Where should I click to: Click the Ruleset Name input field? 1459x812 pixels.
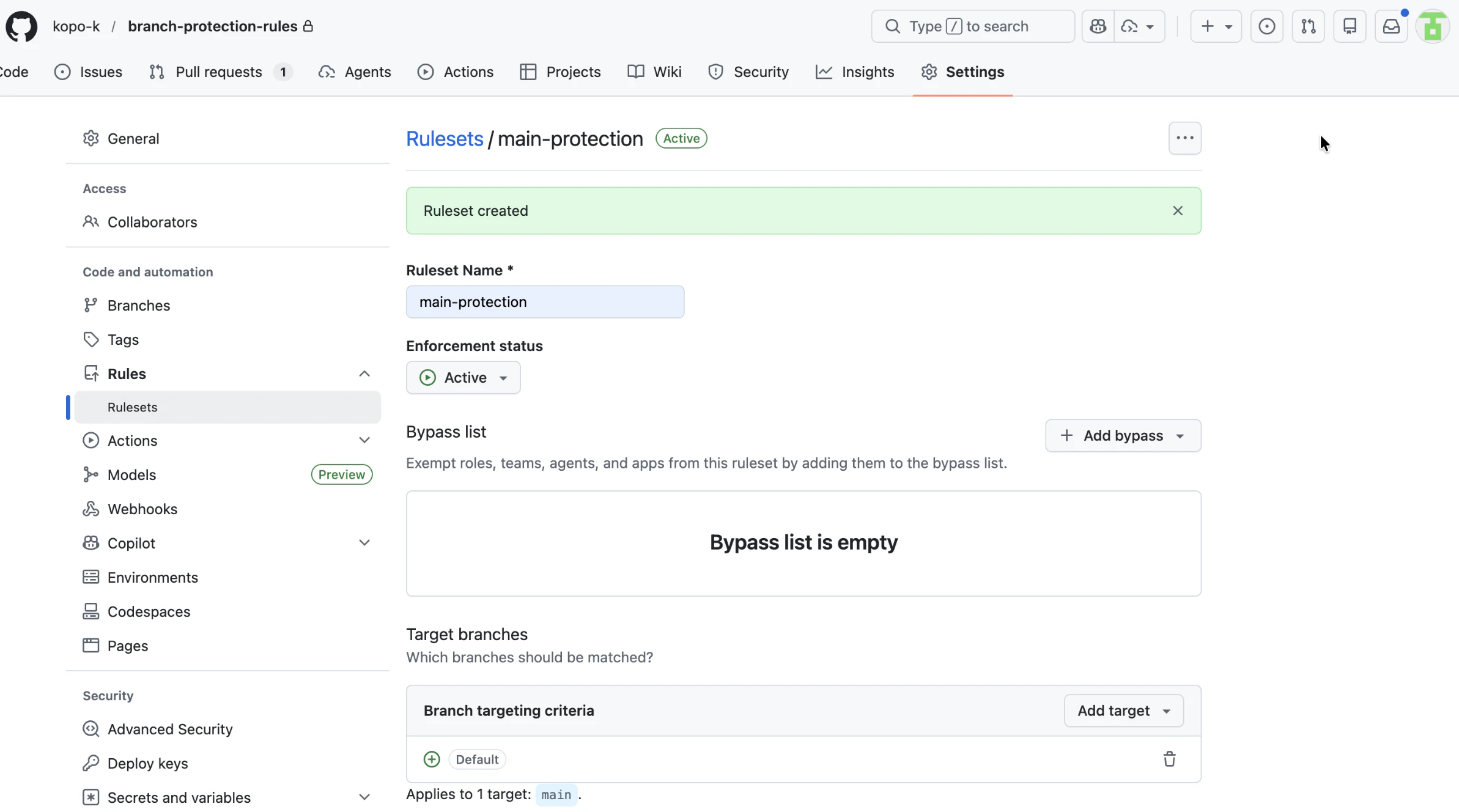point(545,302)
